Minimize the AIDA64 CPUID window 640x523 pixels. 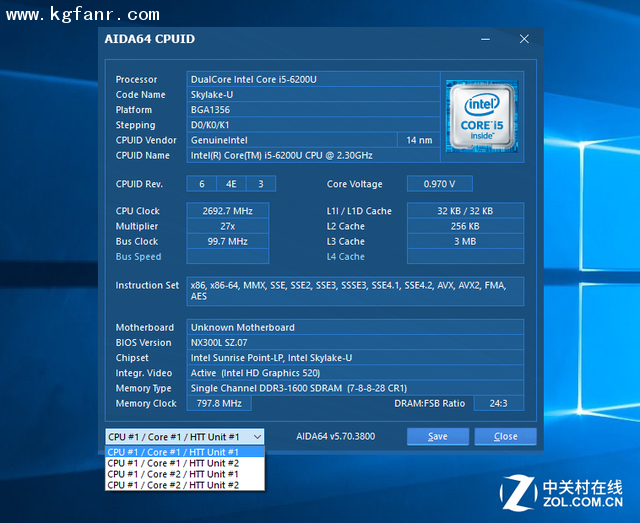coord(485,39)
